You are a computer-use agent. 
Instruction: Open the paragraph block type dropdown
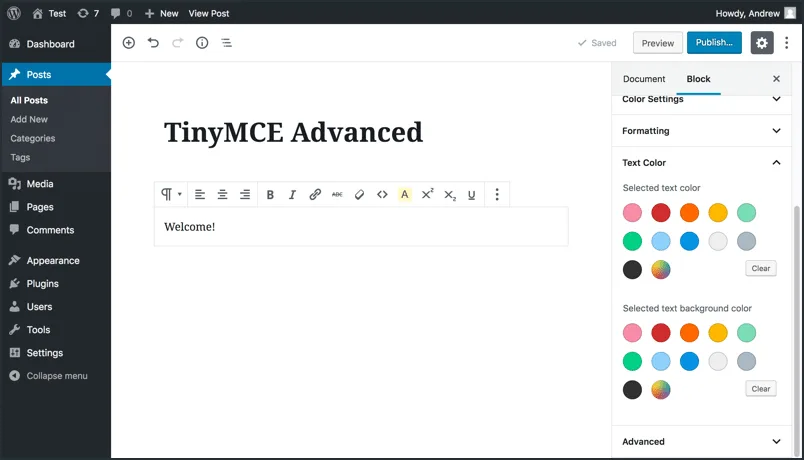point(171,195)
